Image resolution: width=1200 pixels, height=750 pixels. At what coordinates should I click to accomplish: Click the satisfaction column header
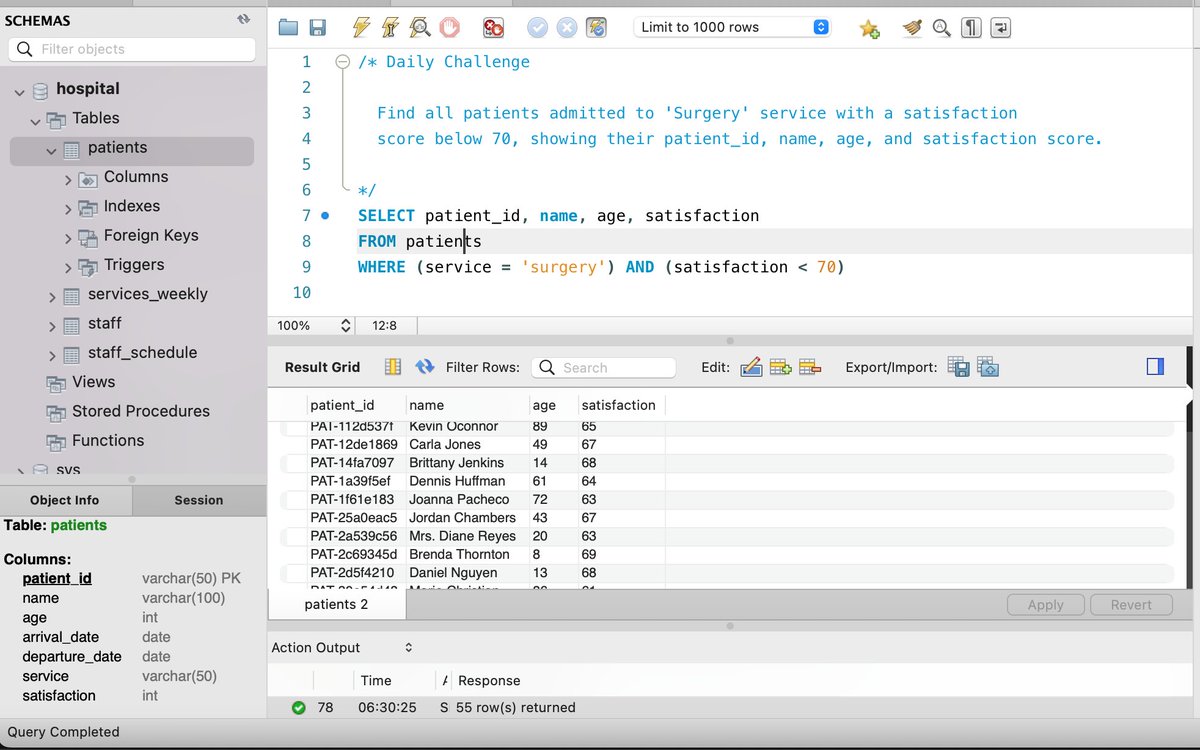click(621, 405)
